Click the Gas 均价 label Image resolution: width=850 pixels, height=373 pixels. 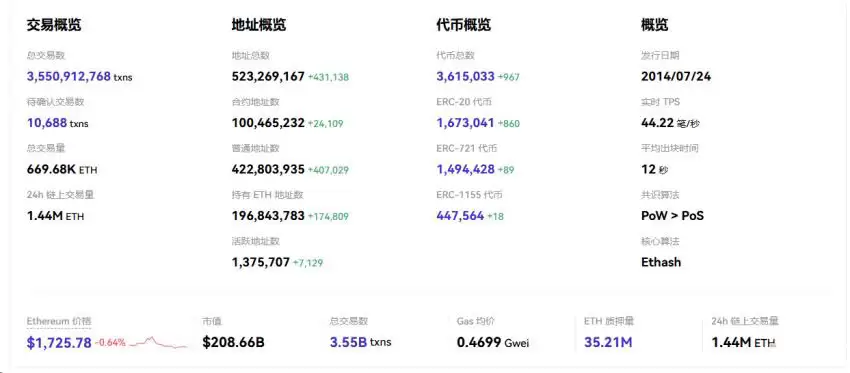475,321
